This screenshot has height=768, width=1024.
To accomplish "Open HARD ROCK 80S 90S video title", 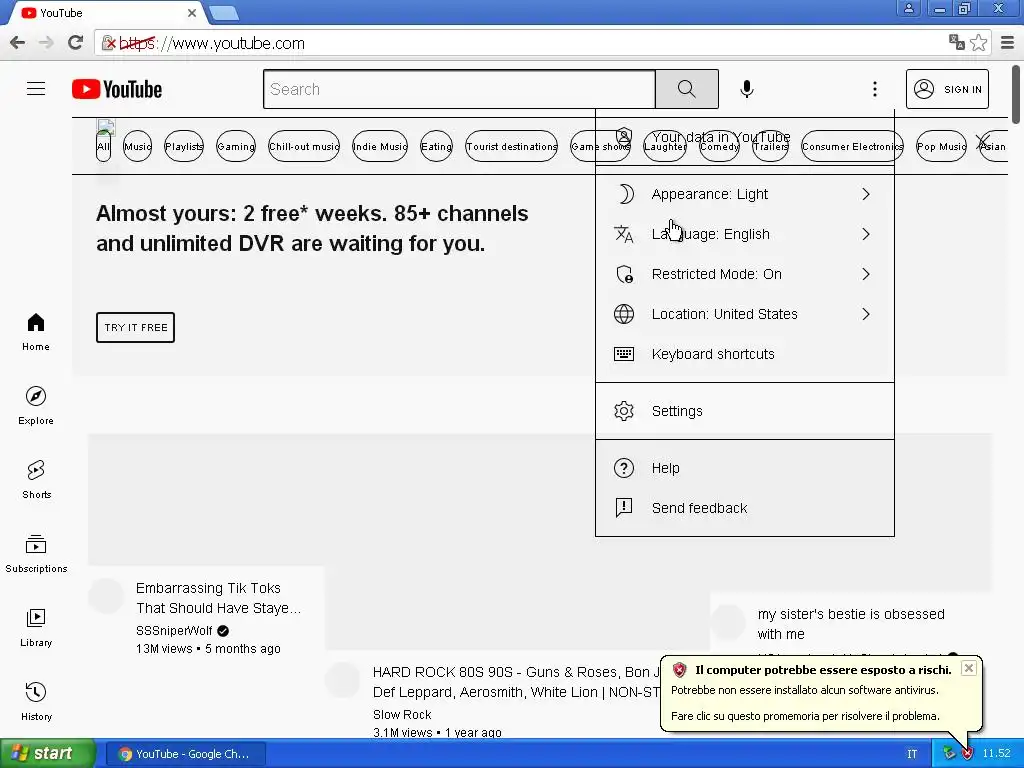I will [x=517, y=682].
